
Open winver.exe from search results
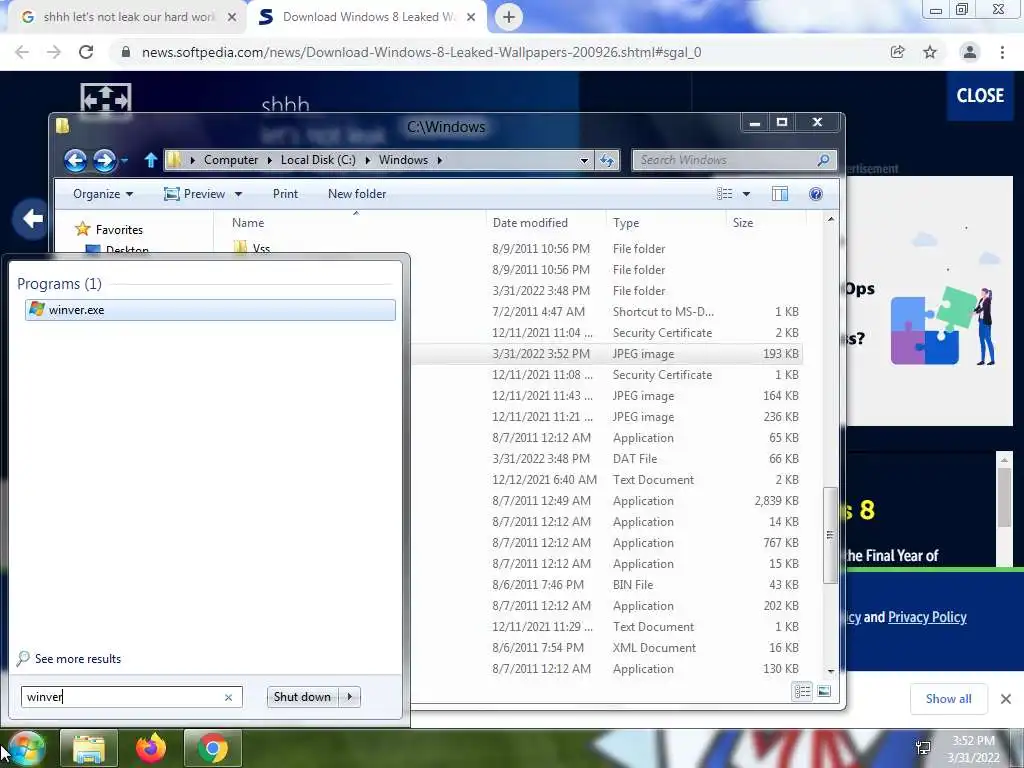210,310
